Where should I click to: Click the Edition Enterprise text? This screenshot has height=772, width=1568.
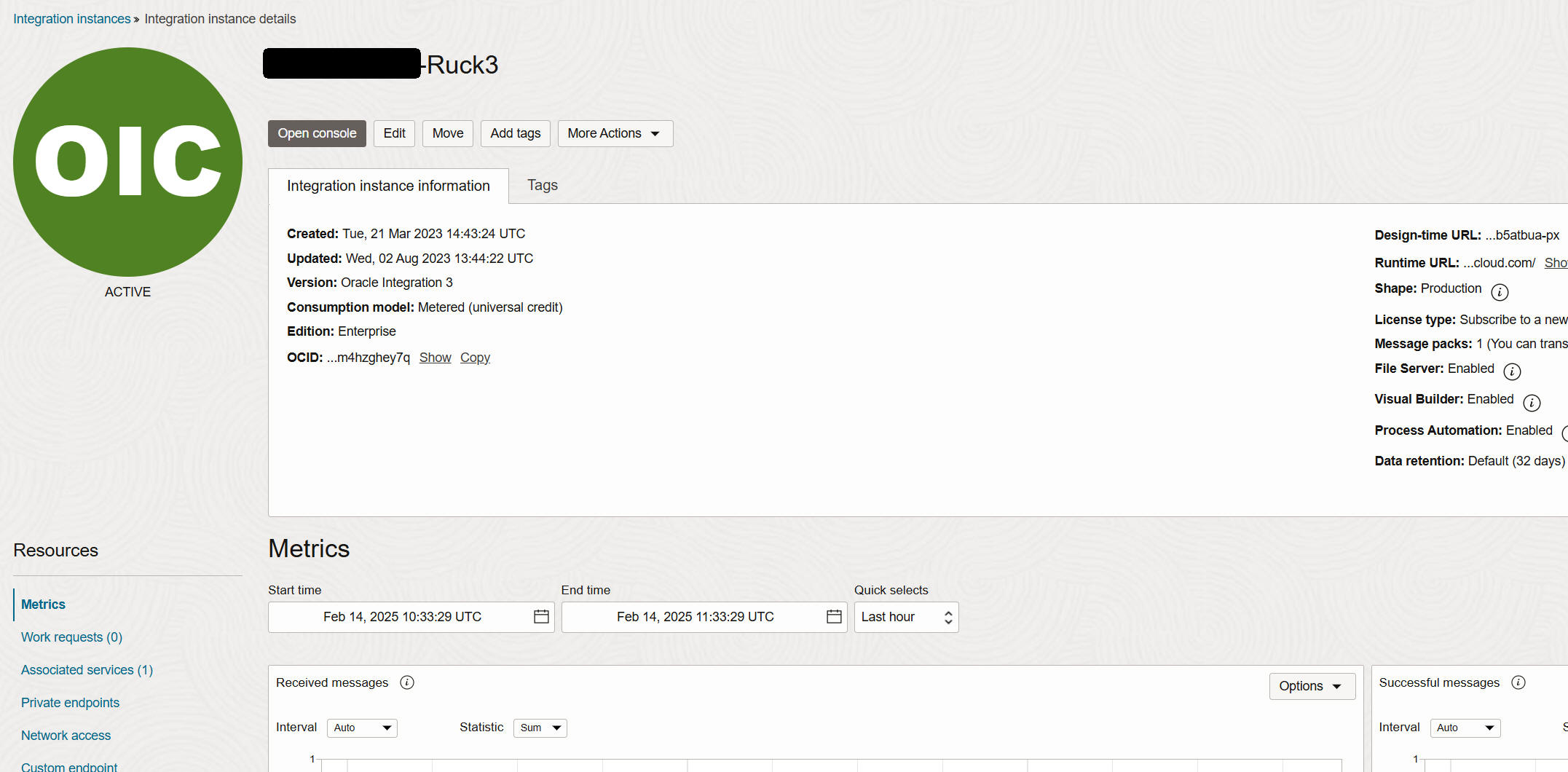pos(342,331)
